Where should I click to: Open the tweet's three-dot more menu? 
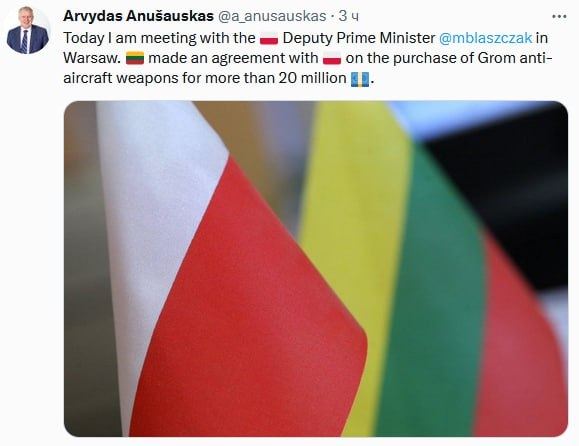tap(559, 17)
